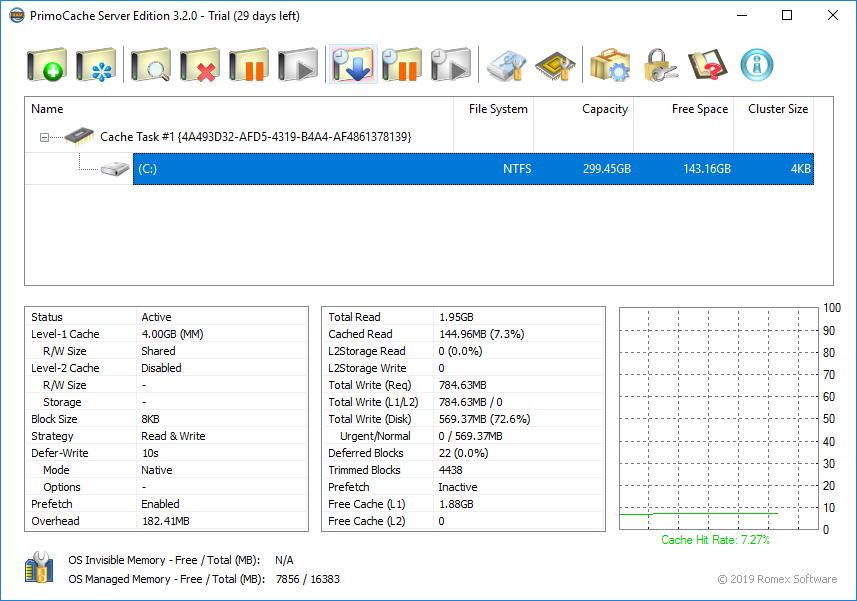Click the OS memory info icon at bottom left
The height and width of the screenshot is (601, 857).
pyautogui.click(x=38, y=569)
